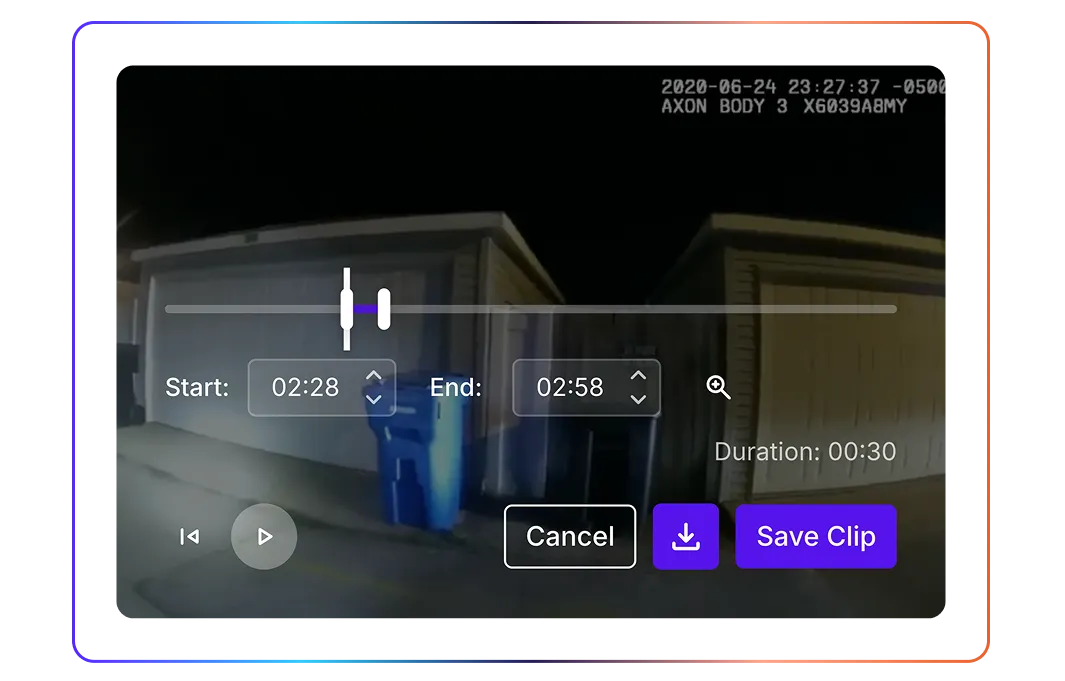1065x681 pixels.
Task: Click the purple selected range on the timeline
Action: click(x=365, y=309)
